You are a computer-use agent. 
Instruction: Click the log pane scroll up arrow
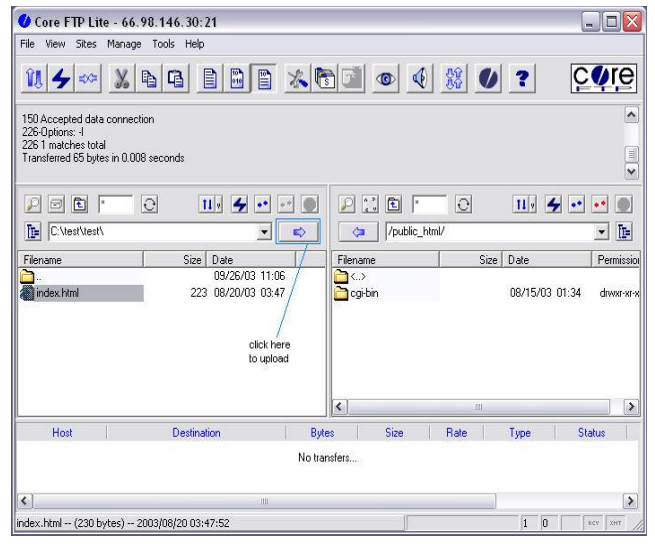[631, 115]
